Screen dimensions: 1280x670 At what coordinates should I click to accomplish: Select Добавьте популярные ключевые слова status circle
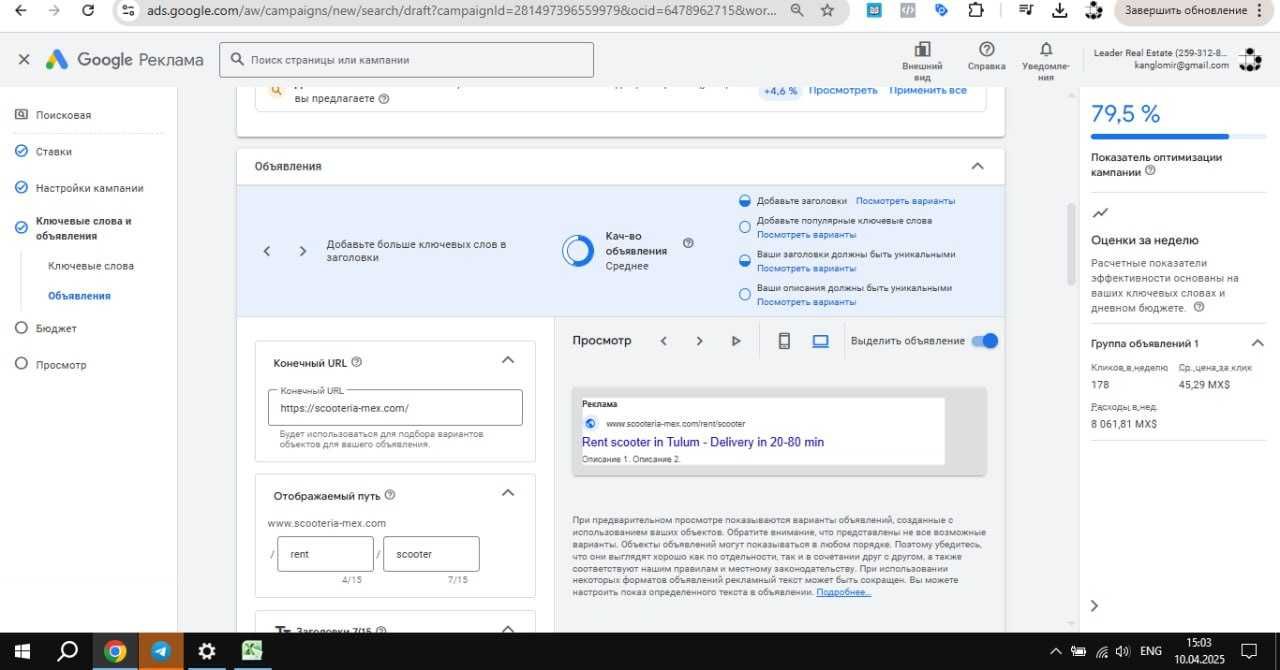744,227
